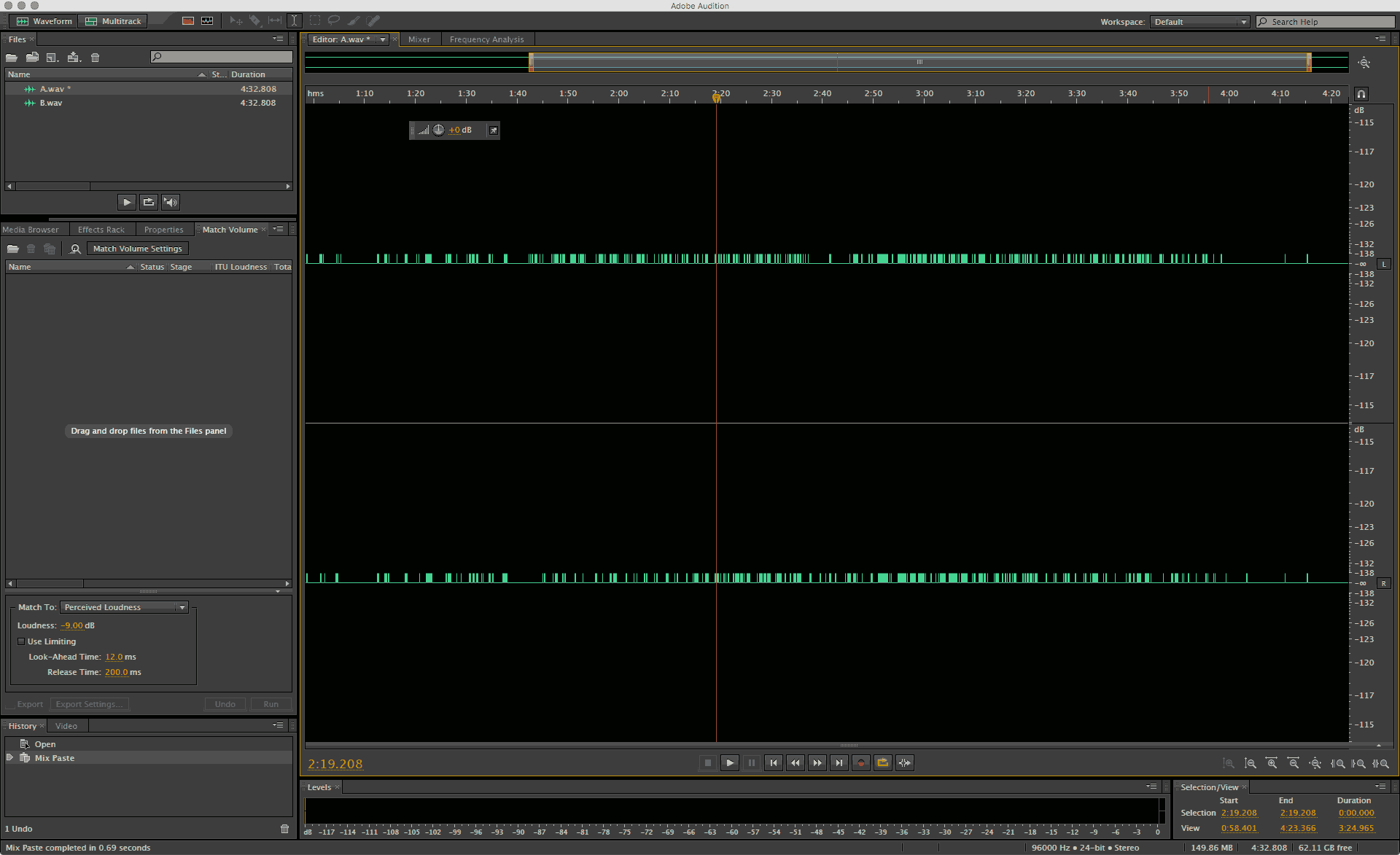This screenshot has height=855, width=1400.
Task: Open the Mixer tab
Action: (x=419, y=39)
